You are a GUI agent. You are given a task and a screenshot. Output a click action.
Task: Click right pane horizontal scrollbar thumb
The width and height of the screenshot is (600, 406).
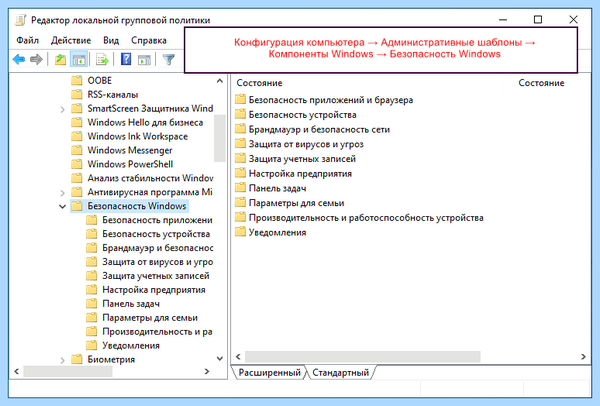tap(362, 357)
